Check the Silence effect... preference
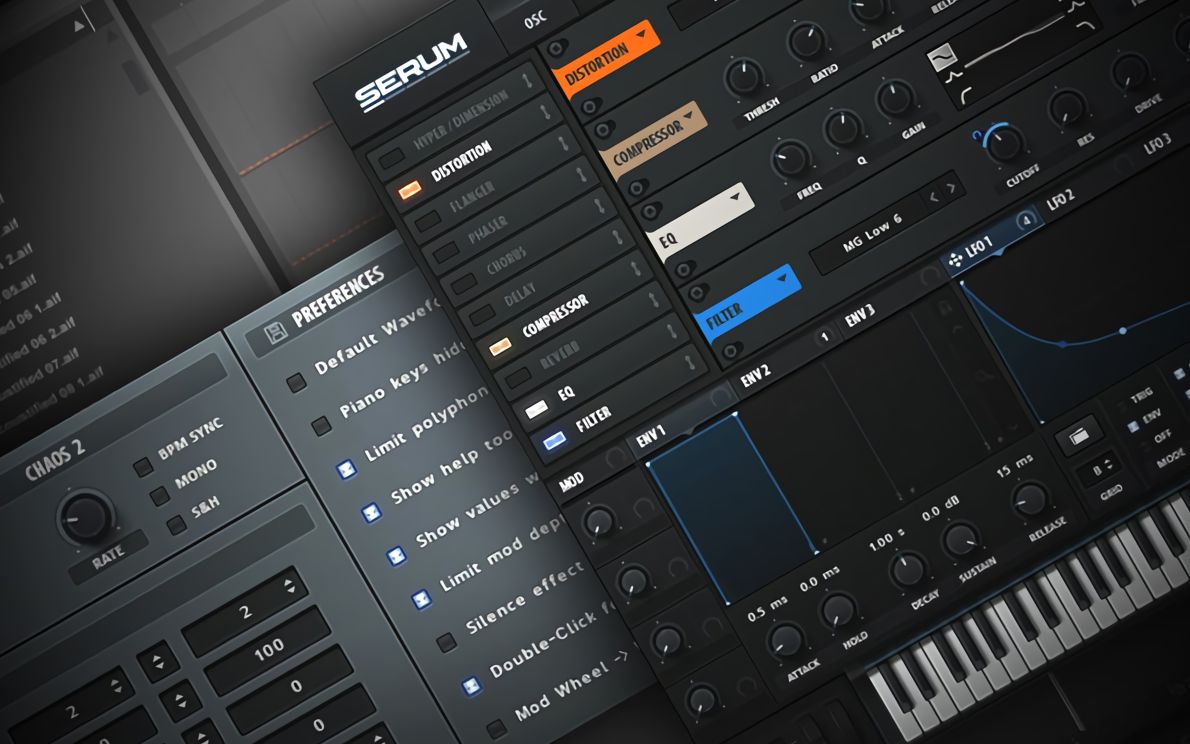The height and width of the screenshot is (744, 1190). pyautogui.click(x=447, y=643)
